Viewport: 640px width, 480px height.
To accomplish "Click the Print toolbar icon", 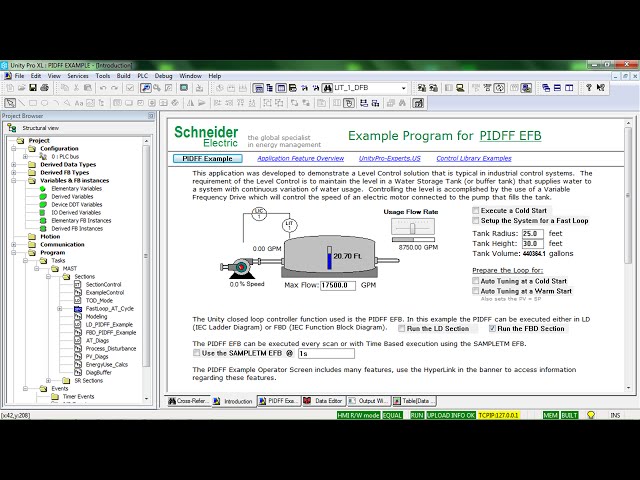I will [44, 88].
